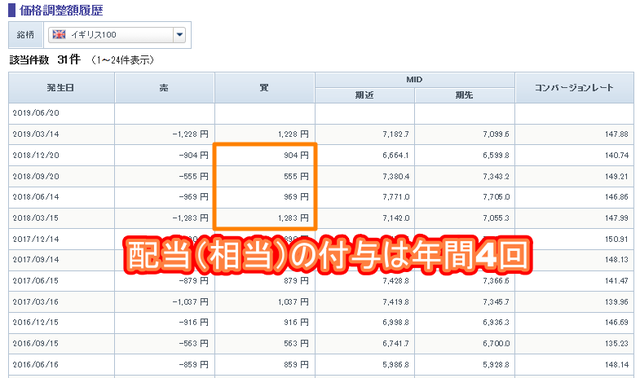
Task: Click the 期近 sub-column header
Action: point(364,95)
